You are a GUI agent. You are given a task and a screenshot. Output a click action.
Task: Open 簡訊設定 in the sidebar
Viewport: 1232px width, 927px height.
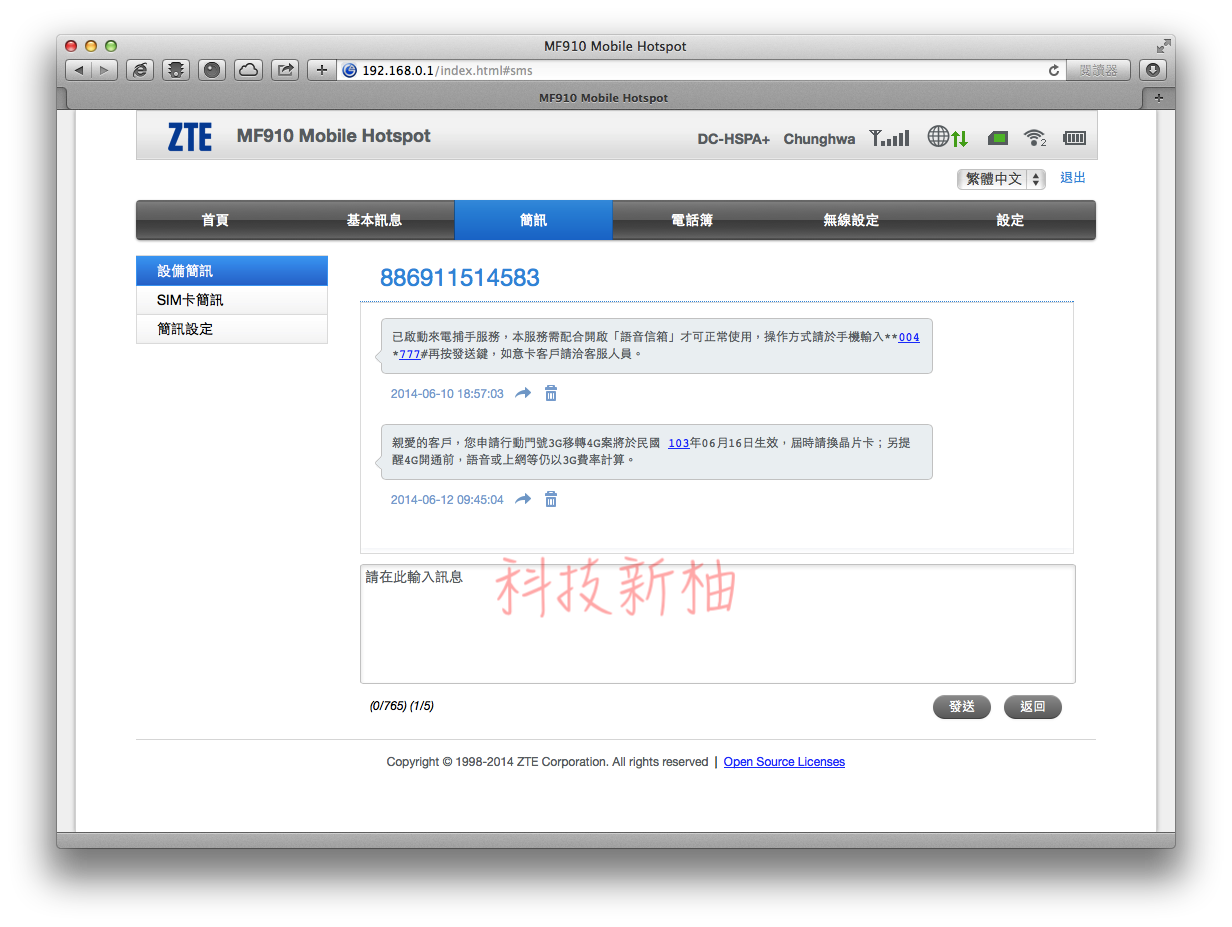coord(232,329)
